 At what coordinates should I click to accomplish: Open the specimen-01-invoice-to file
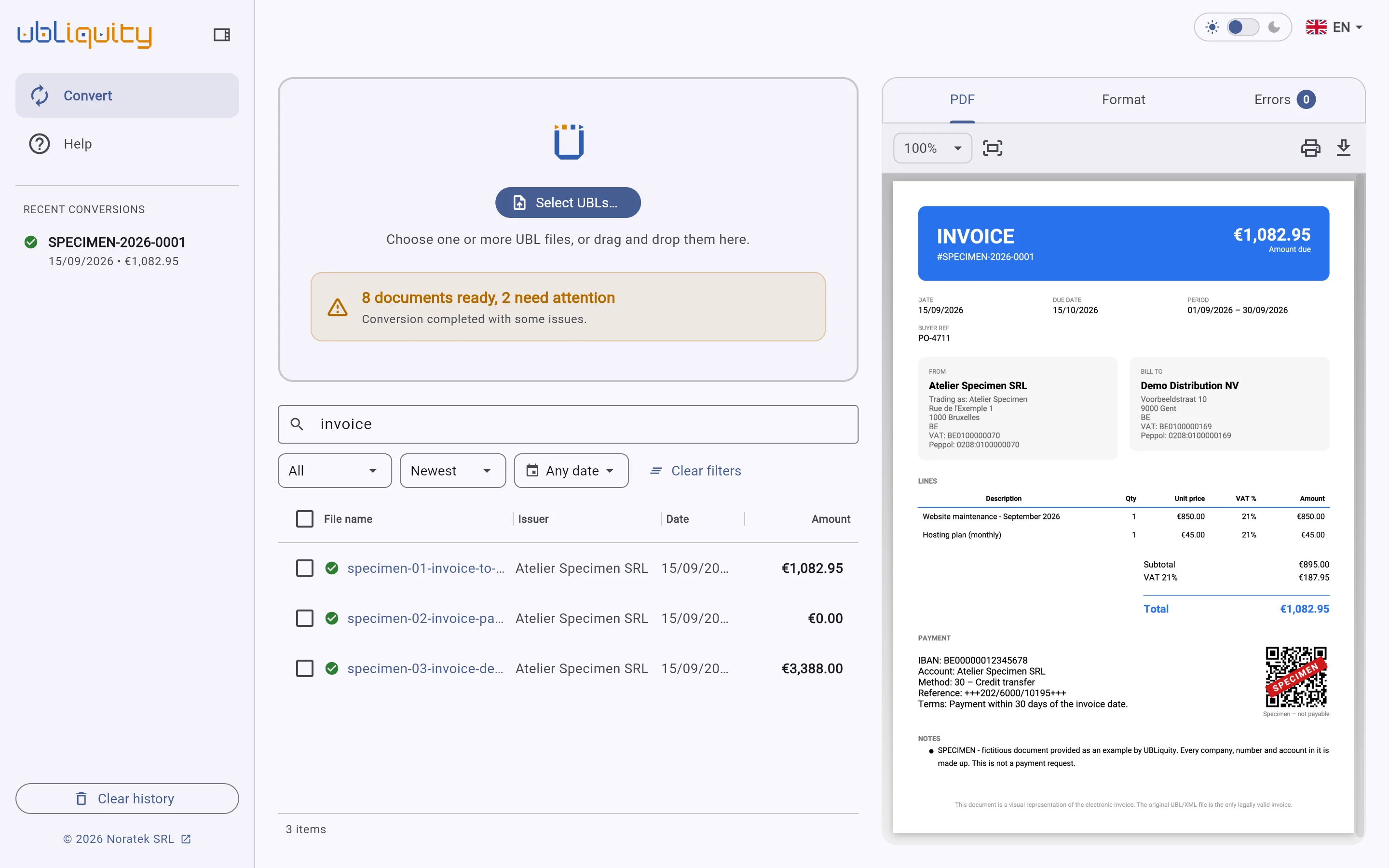pyautogui.click(x=426, y=569)
